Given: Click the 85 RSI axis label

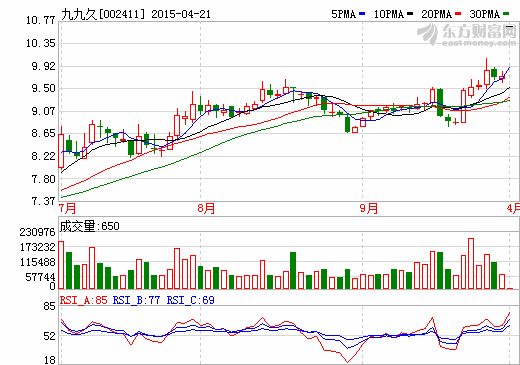Looking at the screenshot, I should click(x=49, y=306).
